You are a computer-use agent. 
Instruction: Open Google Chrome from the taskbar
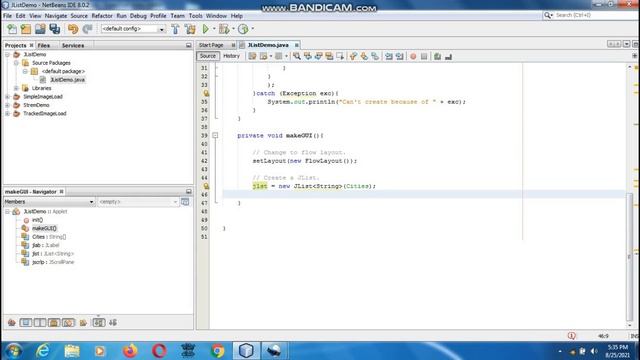pyautogui.click(x=218, y=351)
